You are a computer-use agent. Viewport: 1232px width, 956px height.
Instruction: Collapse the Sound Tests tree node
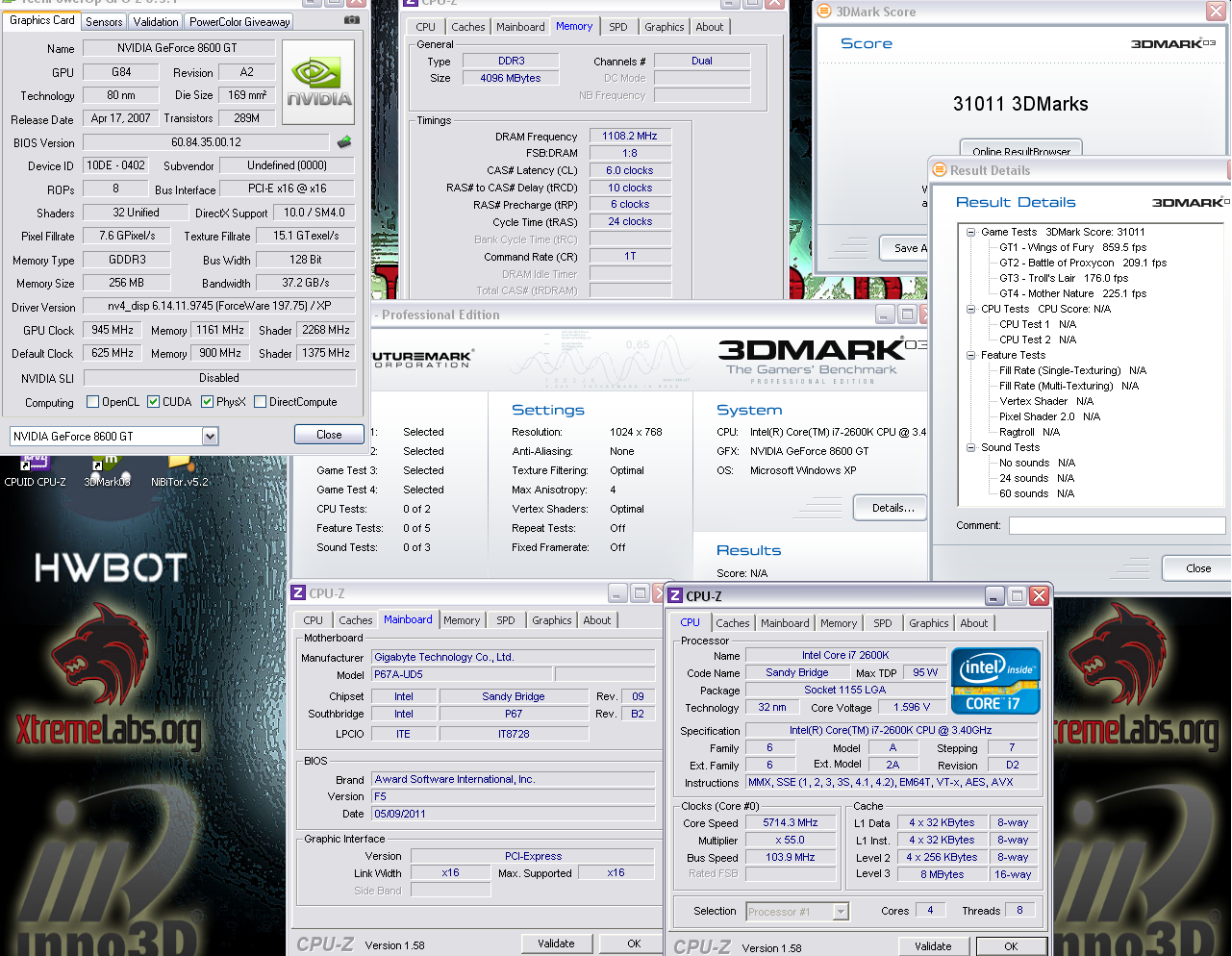click(970, 447)
